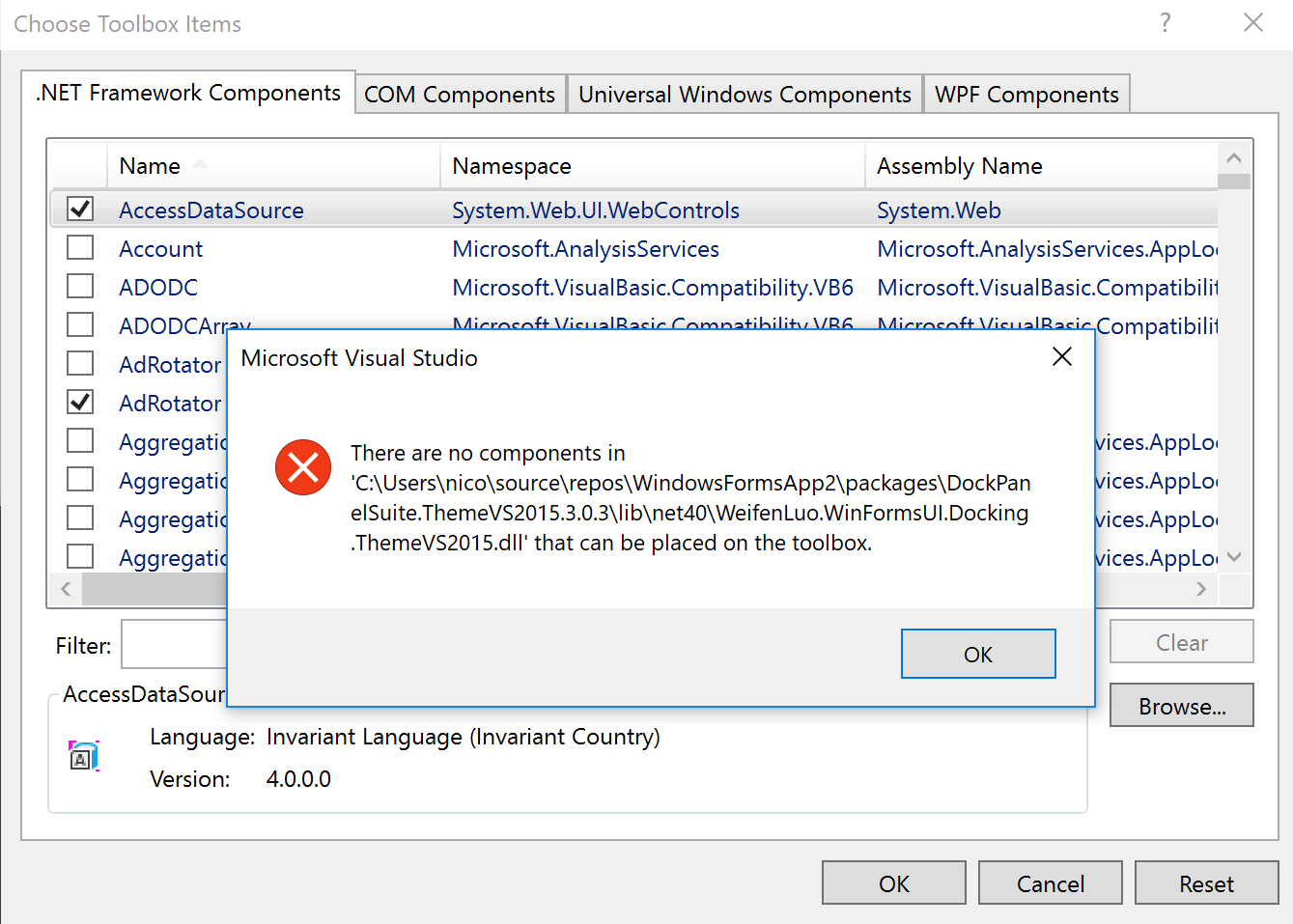Close the Choose Toolbox Items window
The width and height of the screenshot is (1293, 924).
pyautogui.click(x=1253, y=22)
